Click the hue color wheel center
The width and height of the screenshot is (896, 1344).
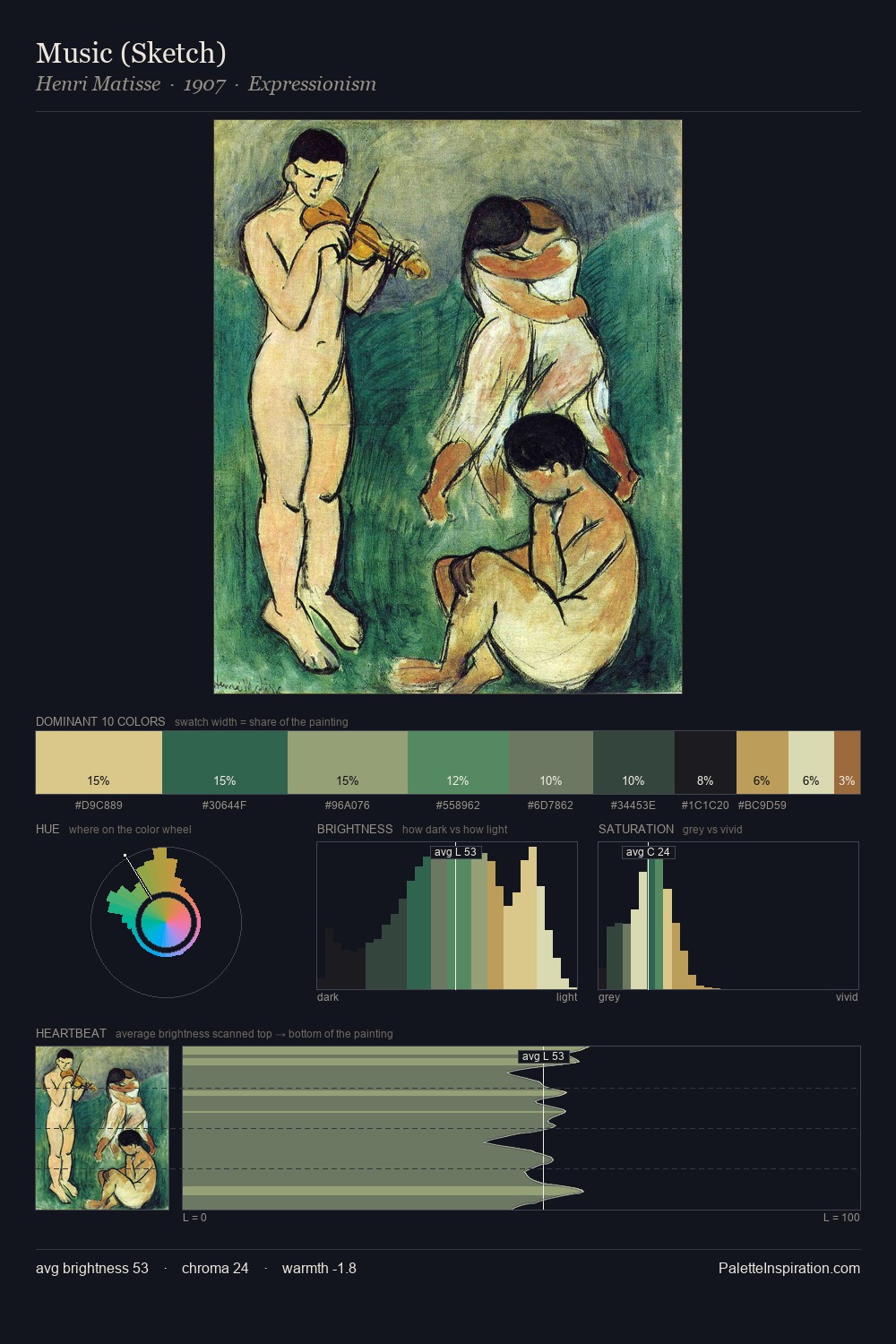coord(166,922)
